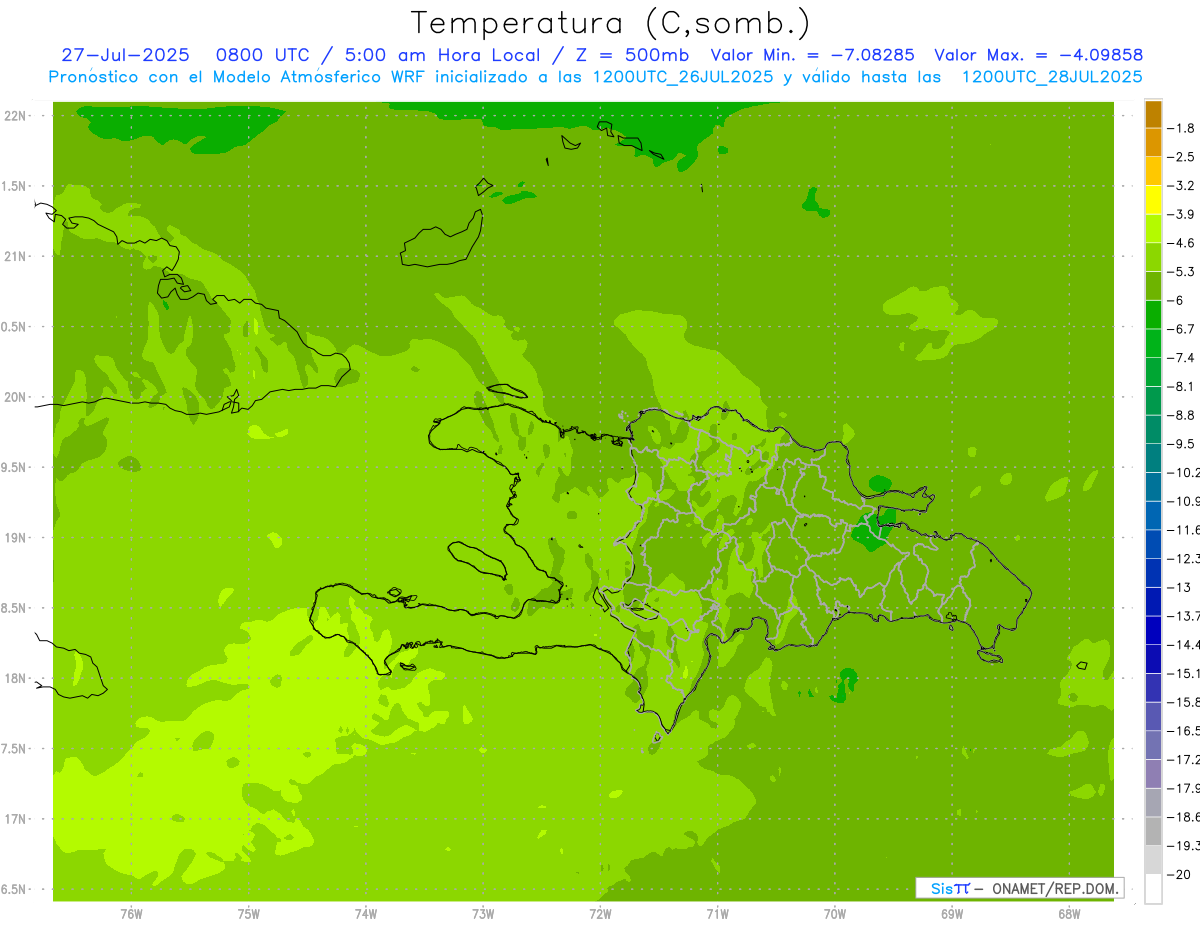
Task: Pick the yellow swatch between -3.2 and -3.9
Action: [x=1153, y=200]
